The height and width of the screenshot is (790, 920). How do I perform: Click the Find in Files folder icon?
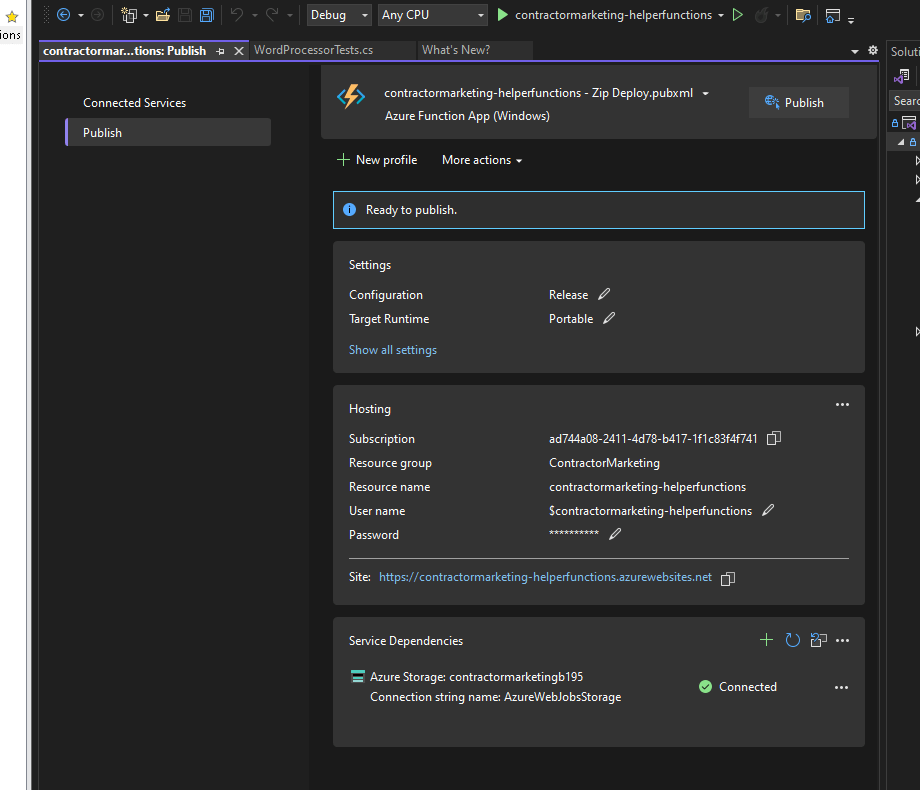tap(803, 15)
